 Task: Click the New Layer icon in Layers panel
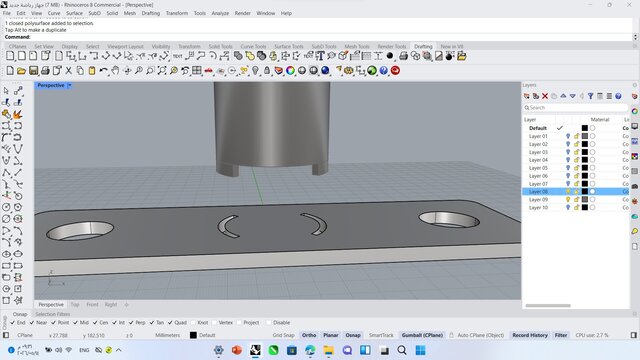[x=527, y=96]
